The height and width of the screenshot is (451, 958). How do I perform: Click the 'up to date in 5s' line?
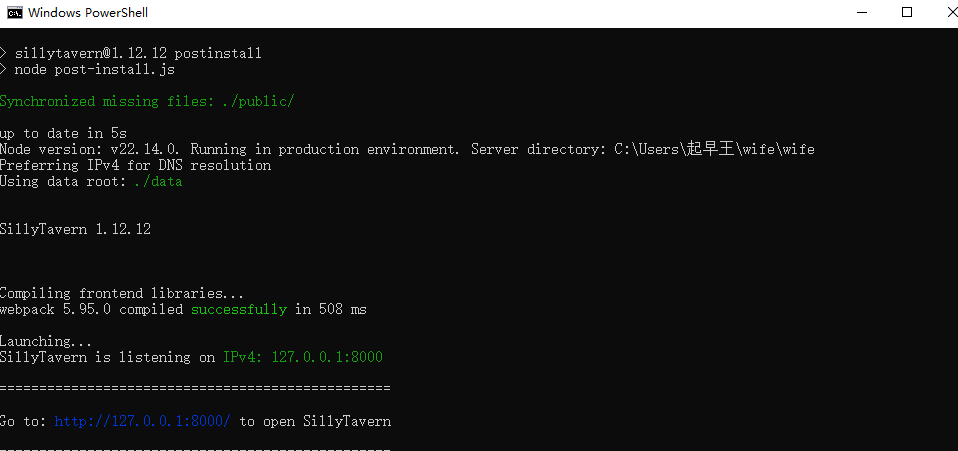[x=64, y=133]
